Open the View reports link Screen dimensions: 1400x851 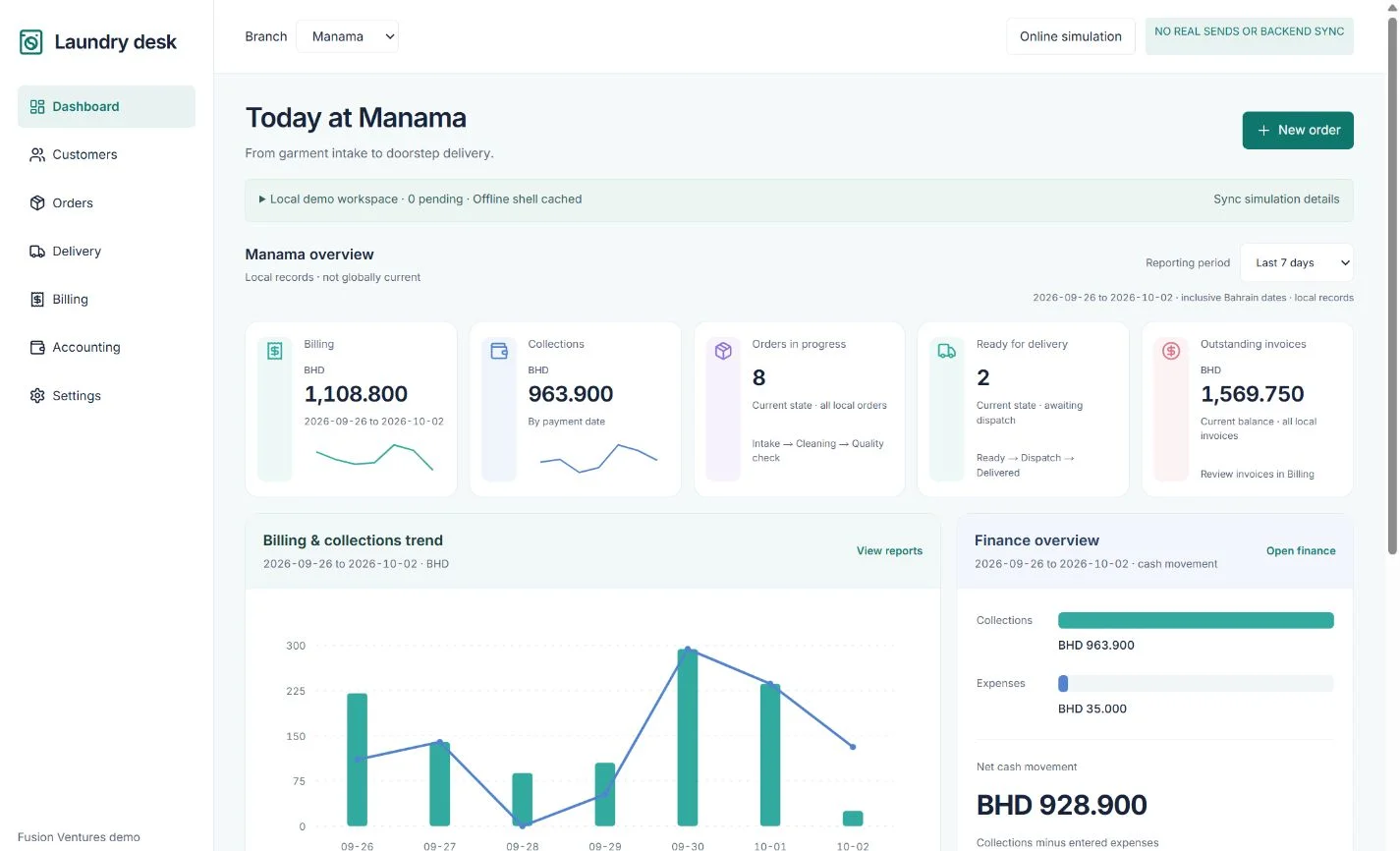[889, 550]
